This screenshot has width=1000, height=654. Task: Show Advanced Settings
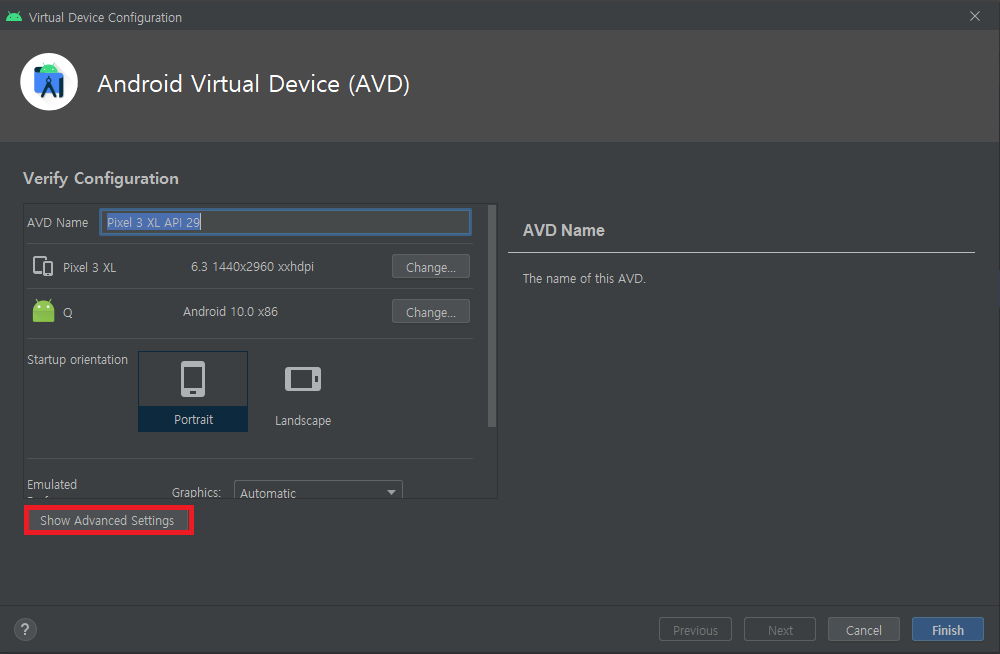point(108,520)
